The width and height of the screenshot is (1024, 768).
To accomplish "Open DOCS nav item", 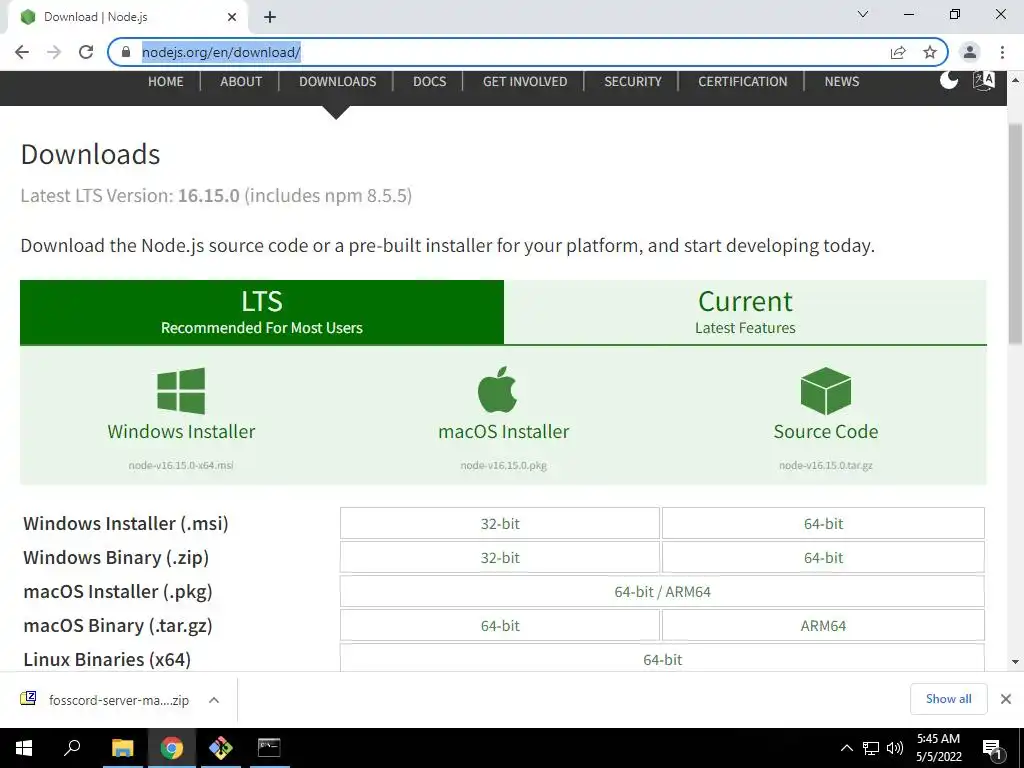I will coord(430,82).
